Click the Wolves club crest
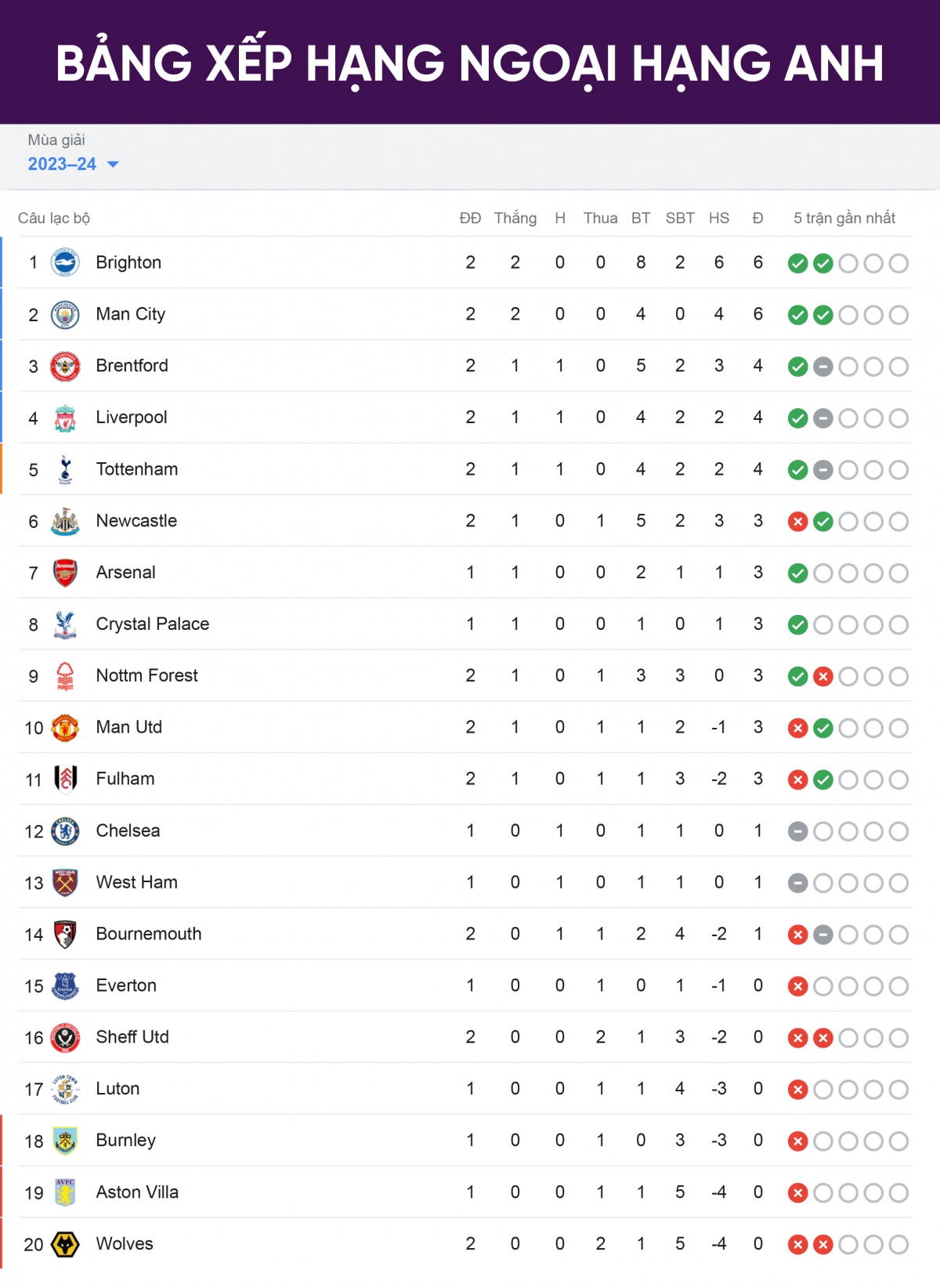Viewport: 940px width, 1288px height. [65, 1244]
